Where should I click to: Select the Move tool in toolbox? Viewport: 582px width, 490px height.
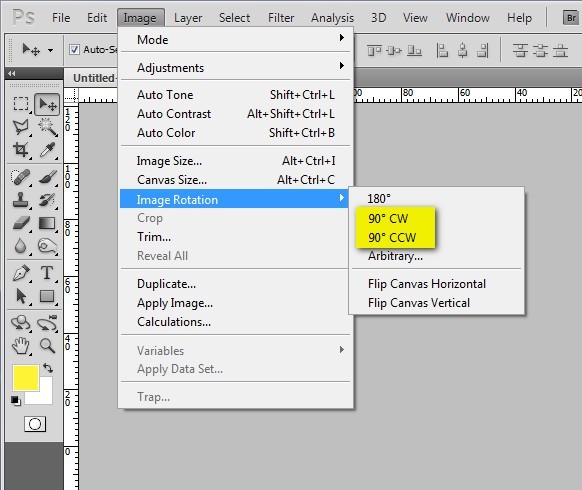tap(47, 104)
